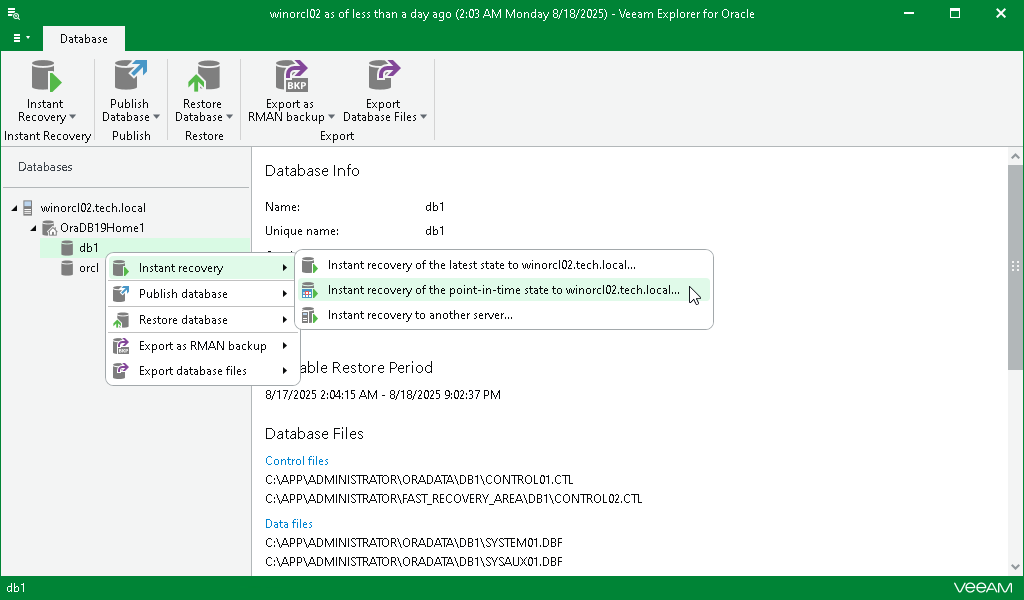Open the Data files link
Viewport: 1024px width, 600px height.
click(x=288, y=523)
